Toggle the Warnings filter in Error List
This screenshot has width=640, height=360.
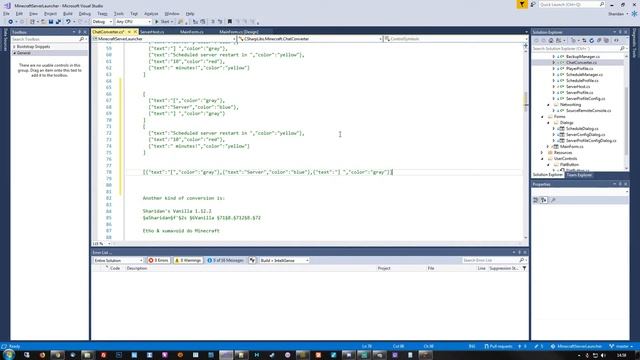click(x=188, y=260)
